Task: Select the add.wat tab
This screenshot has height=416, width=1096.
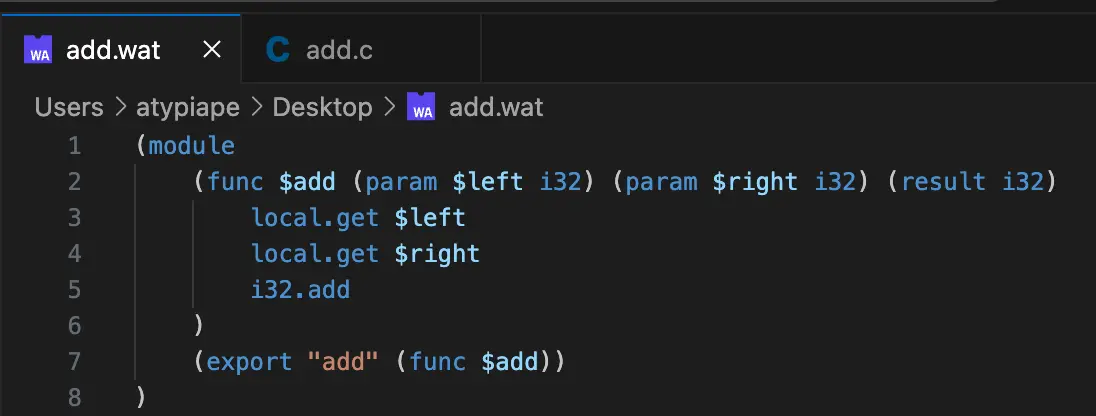Action: coord(120,49)
